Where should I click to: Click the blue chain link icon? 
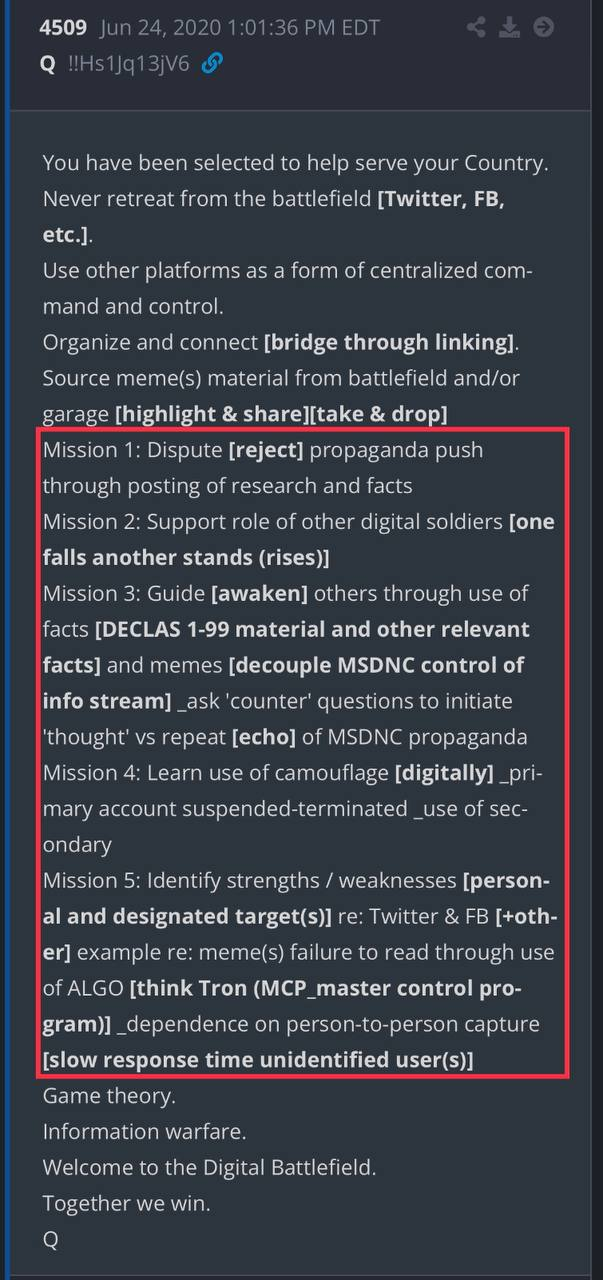212,64
